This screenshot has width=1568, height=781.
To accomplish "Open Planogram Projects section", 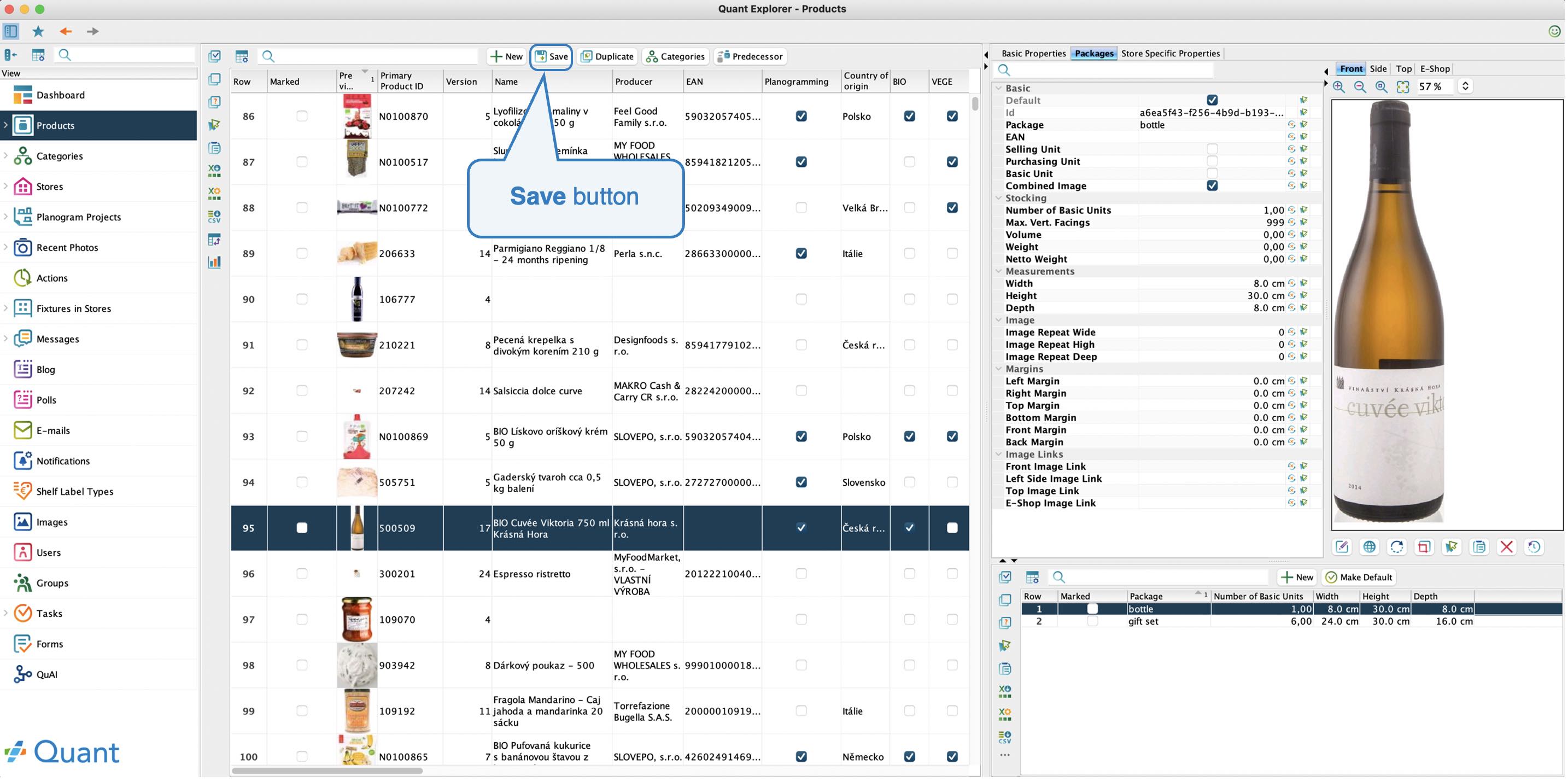I will (x=98, y=217).
